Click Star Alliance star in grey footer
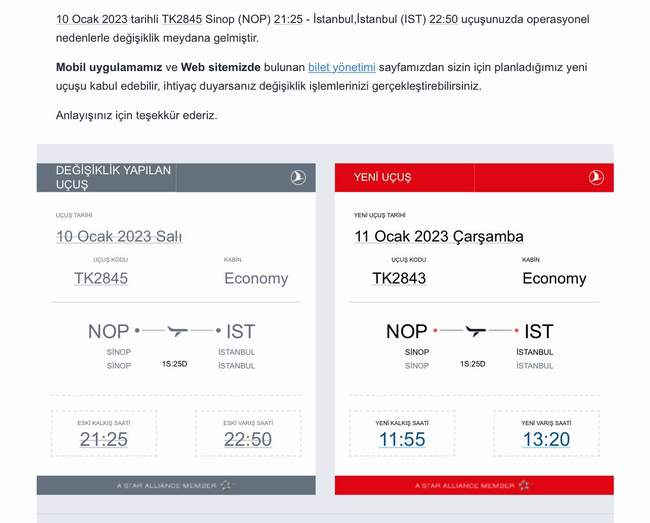The image size is (650, 523). 225,485
